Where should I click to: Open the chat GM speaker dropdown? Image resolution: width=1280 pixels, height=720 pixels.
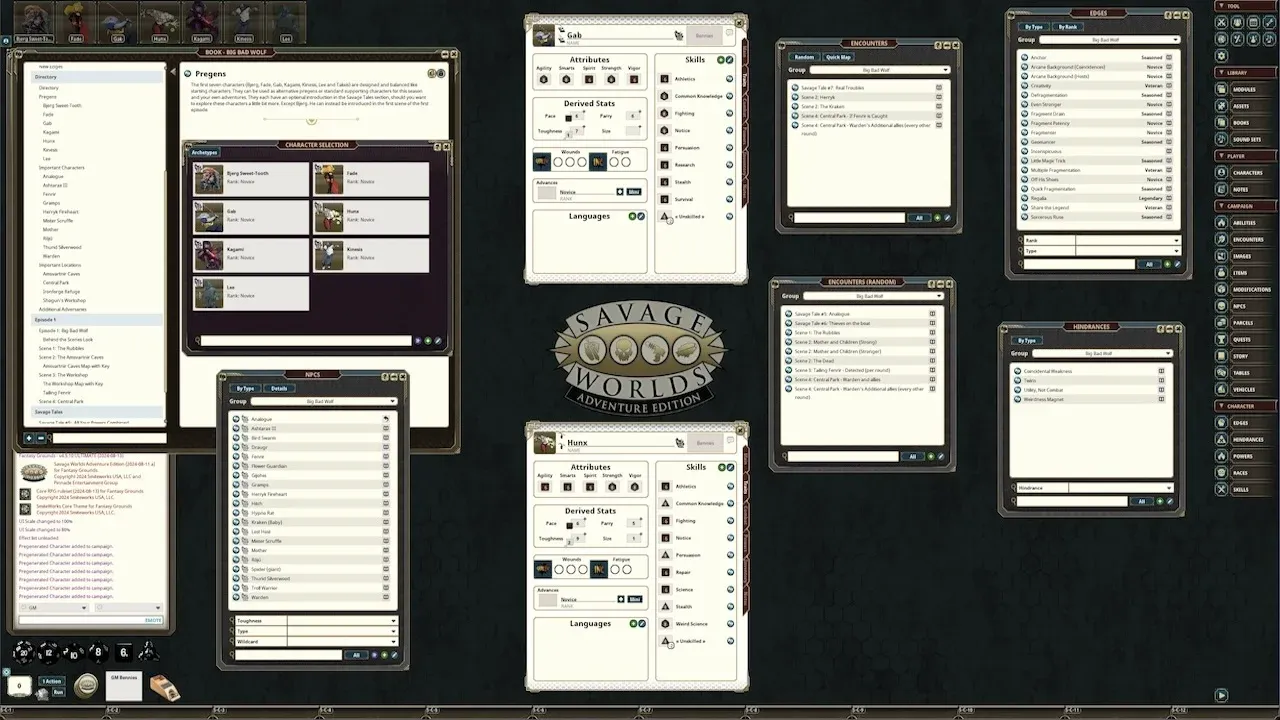[55, 608]
